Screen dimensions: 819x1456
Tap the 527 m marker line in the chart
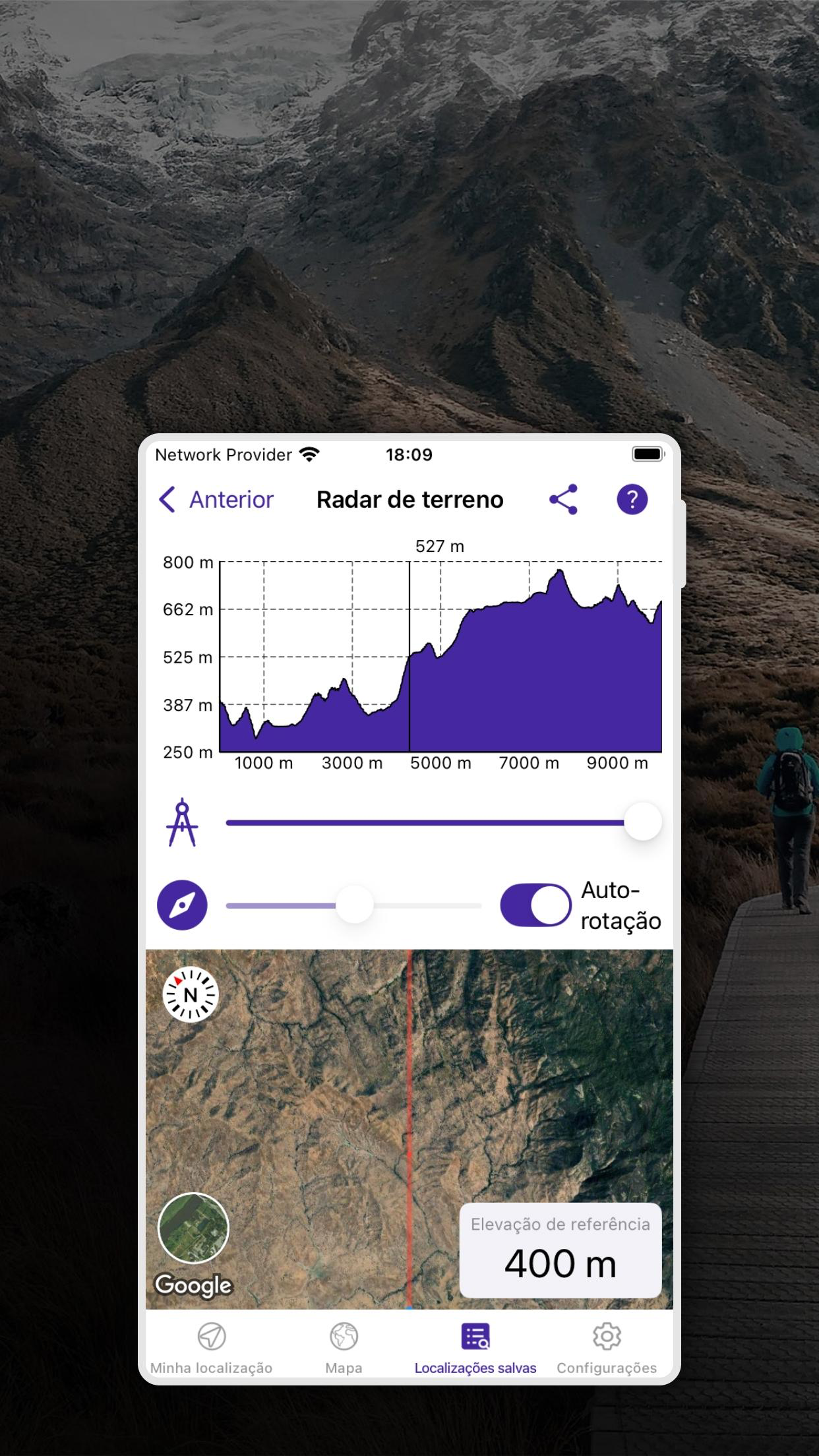tap(409, 656)
